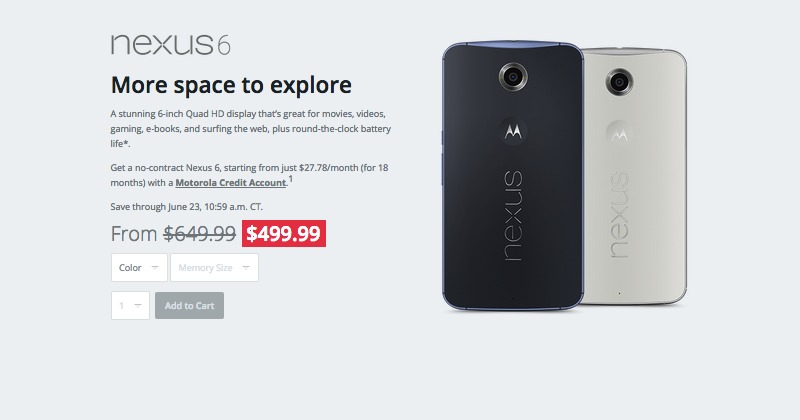The width and height of the screenshot is (800, 420).
Task: Click vertical nexus text on blue phone
Action: [x=513, y=216]
